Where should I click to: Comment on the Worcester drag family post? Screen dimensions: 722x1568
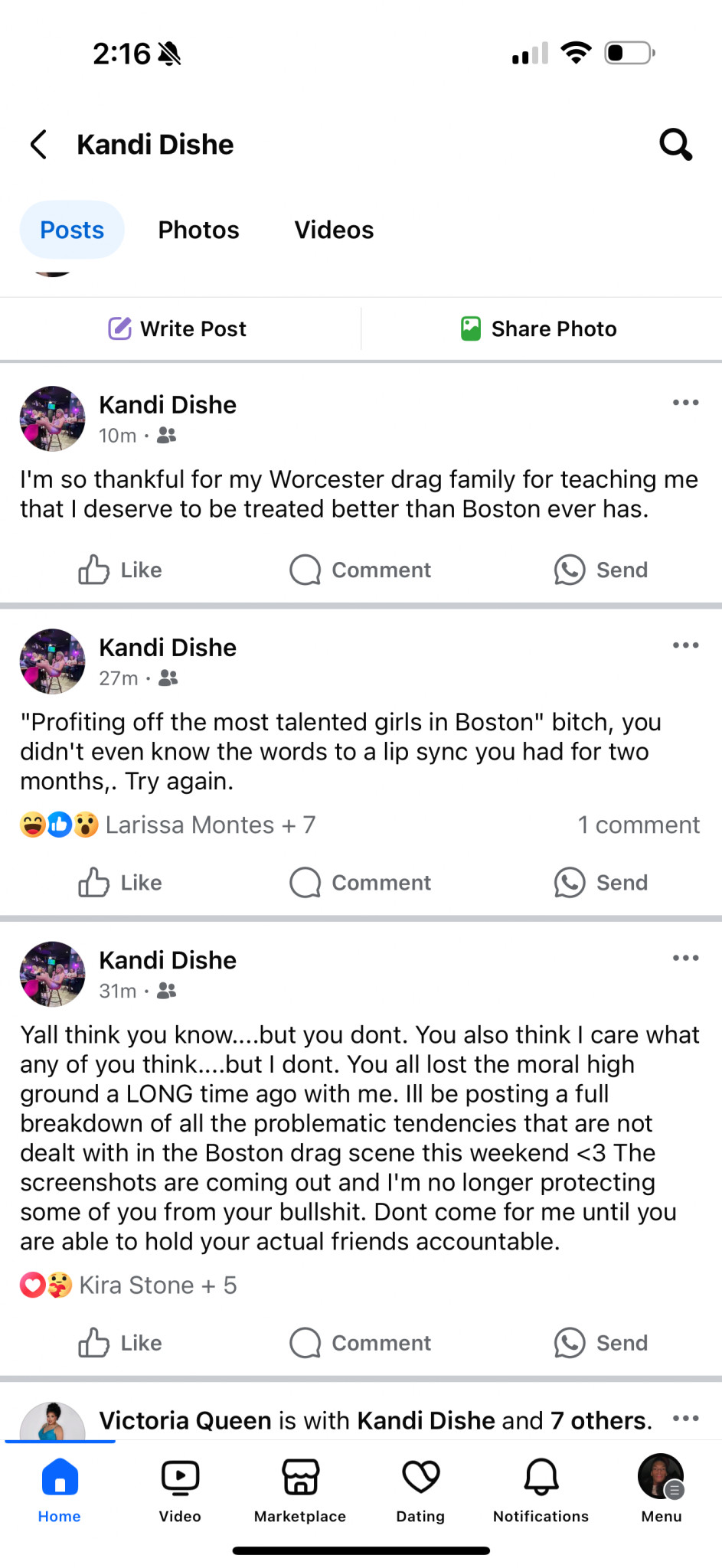tap(361, 570)
